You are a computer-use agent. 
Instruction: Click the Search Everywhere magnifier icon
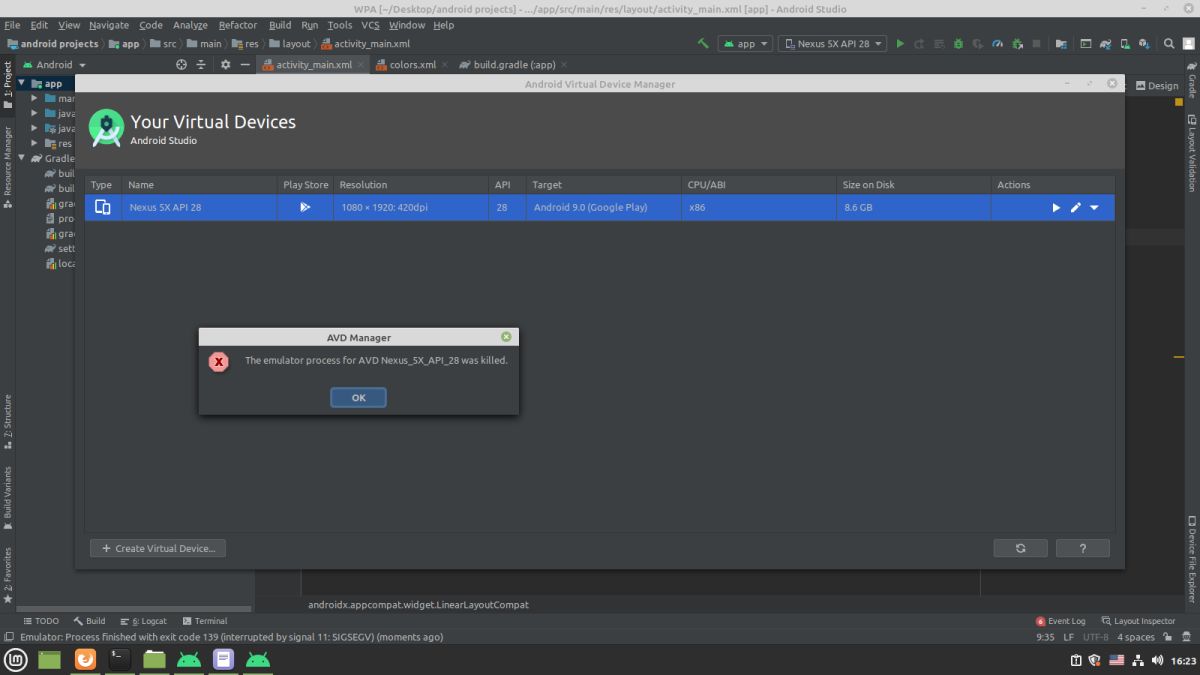[x=1169, y=44]
